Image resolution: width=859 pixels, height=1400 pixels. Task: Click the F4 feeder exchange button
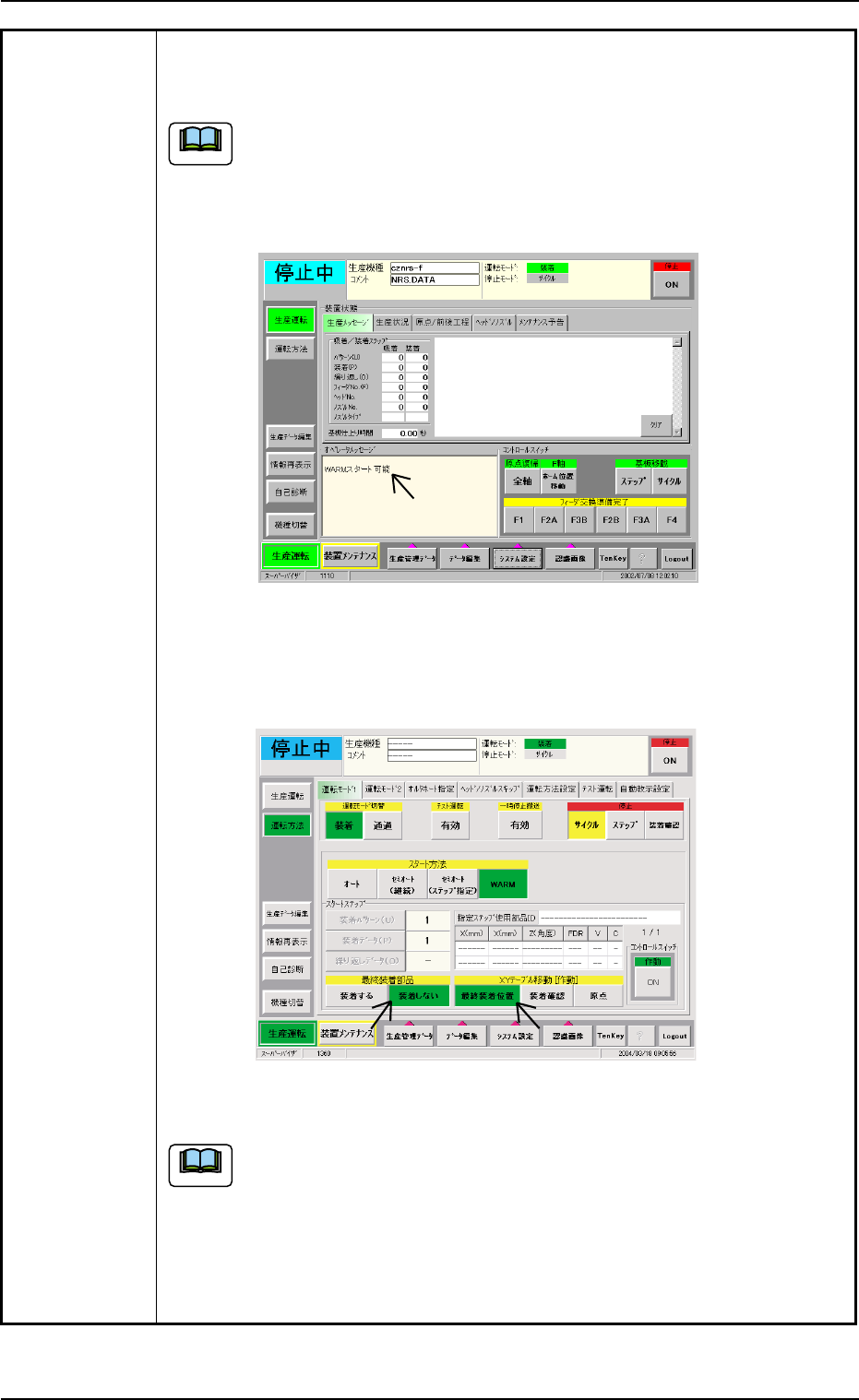tap(672, 520)
